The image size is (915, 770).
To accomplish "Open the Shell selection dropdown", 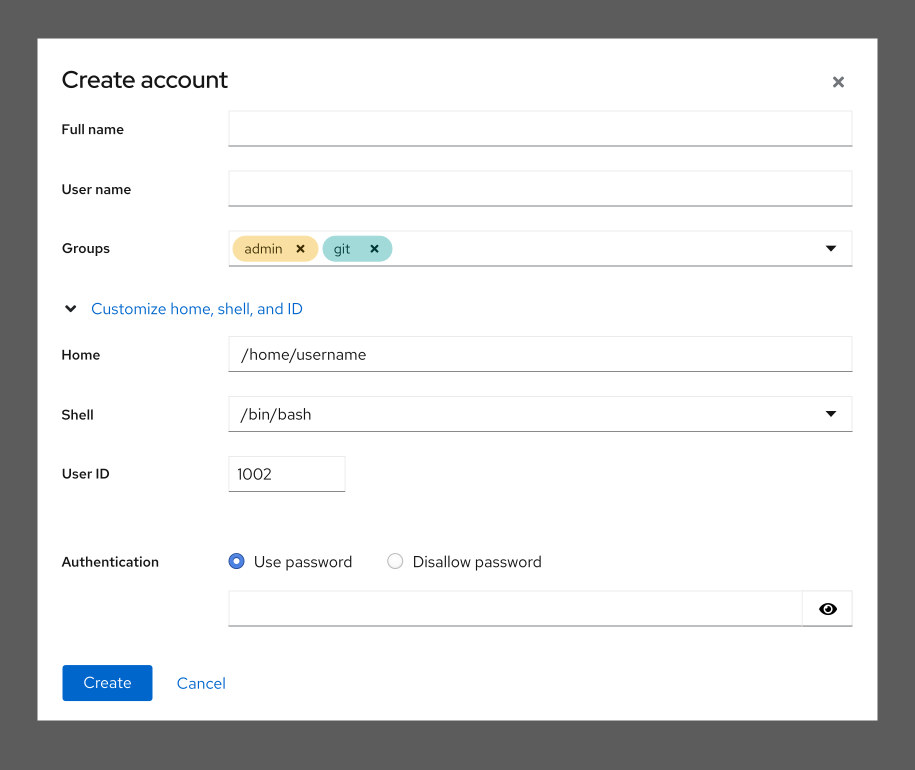I will (x=831, y=413).
